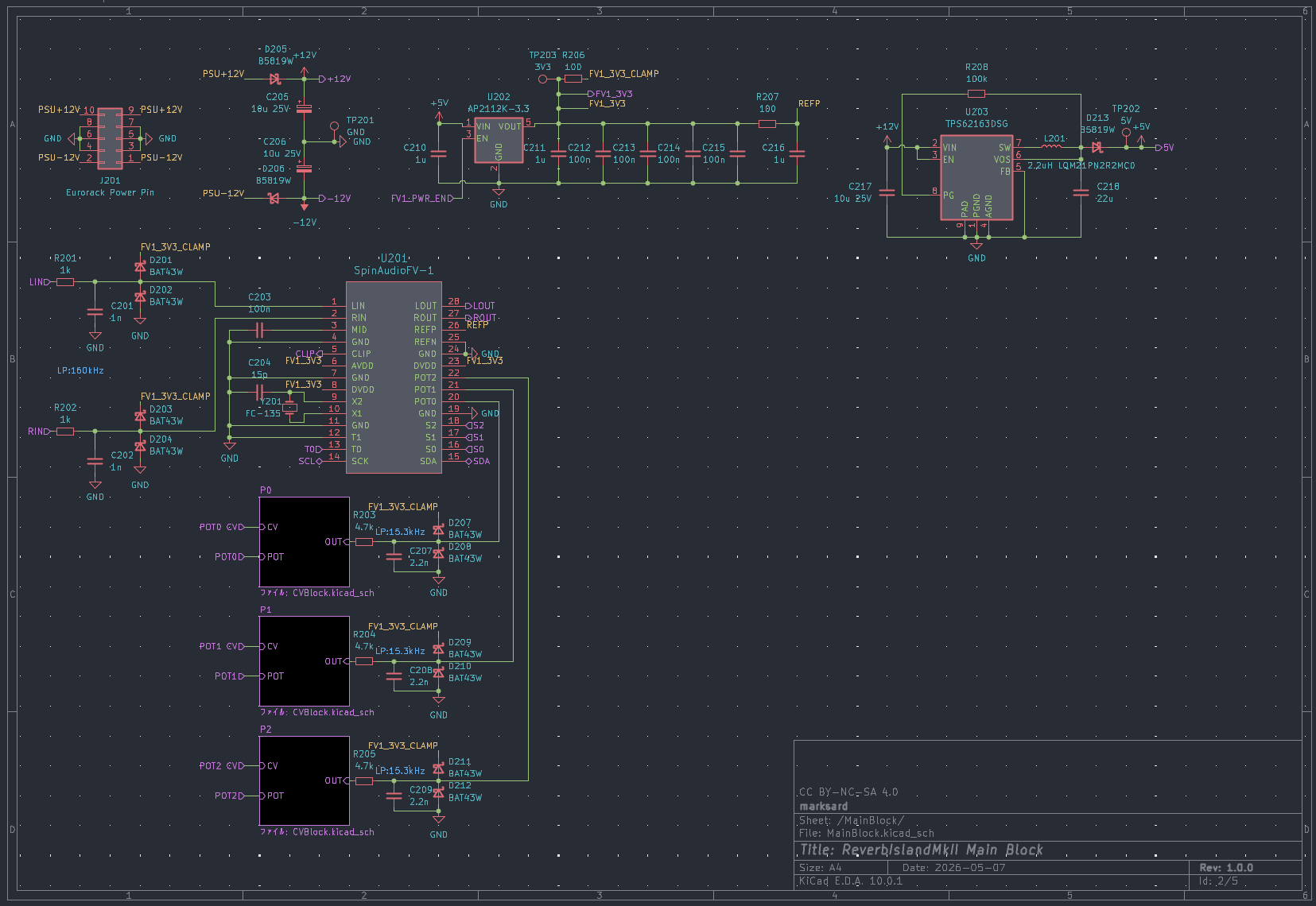Viewport: 1316px width, 906px height.
Task: Select the C218 22u capacitor
Action: 1081,192
